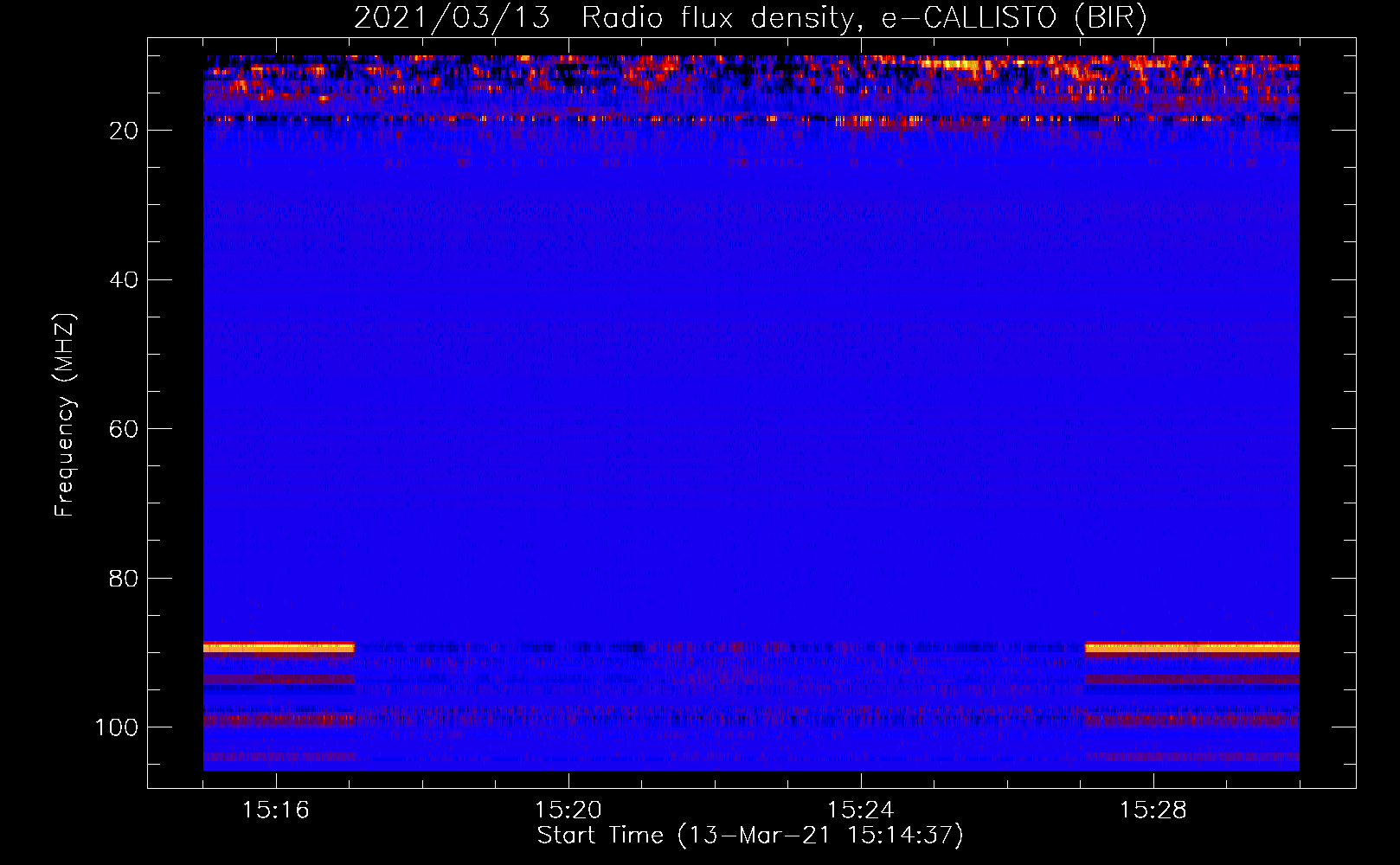Click the time tick label '15:20'
The width and height of the screenshot is (1400, 865).
[568, 810]
